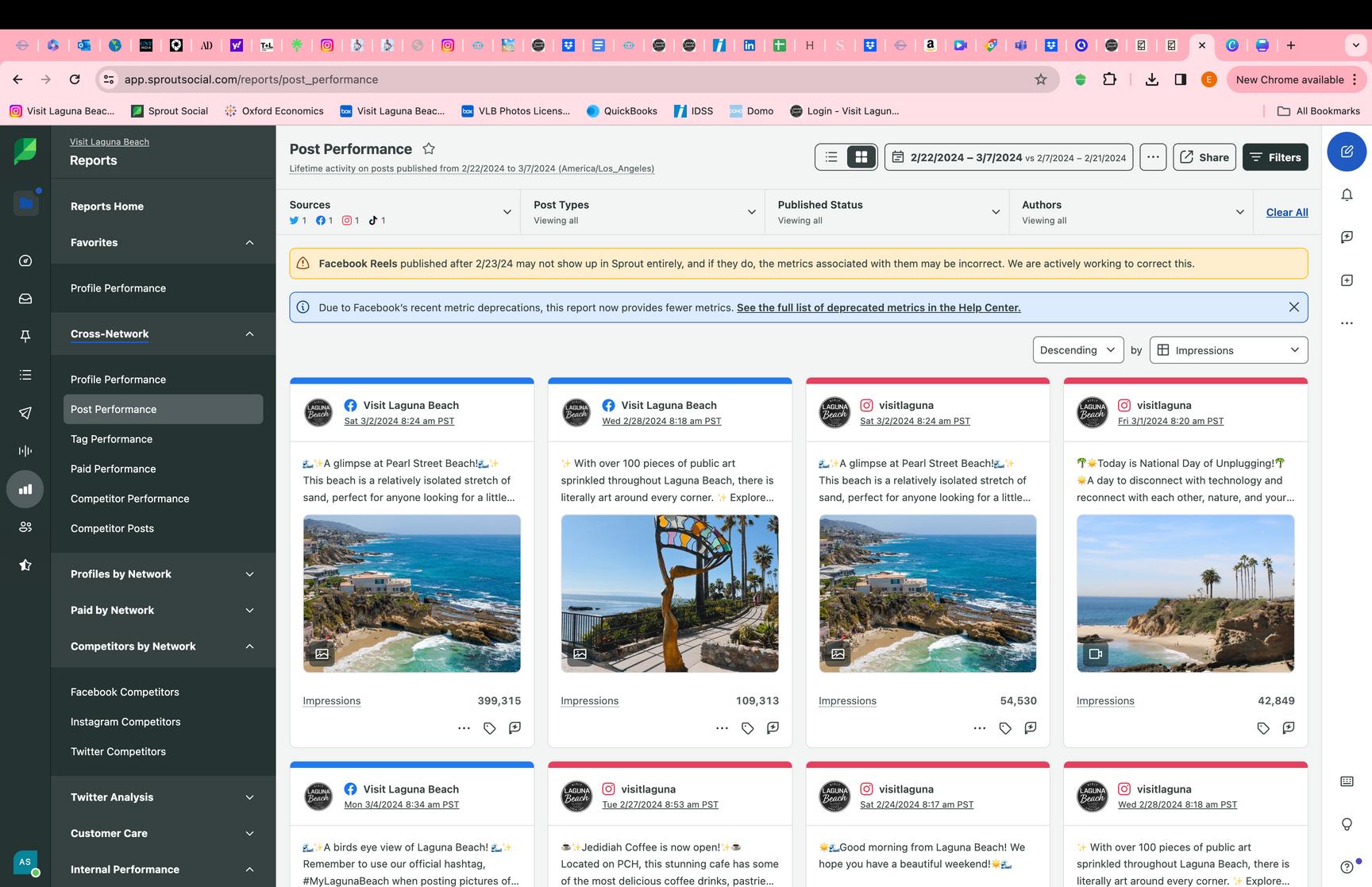Open the Smart Inbox tray icon
The image size is (1372, 887).
(25, 299)
